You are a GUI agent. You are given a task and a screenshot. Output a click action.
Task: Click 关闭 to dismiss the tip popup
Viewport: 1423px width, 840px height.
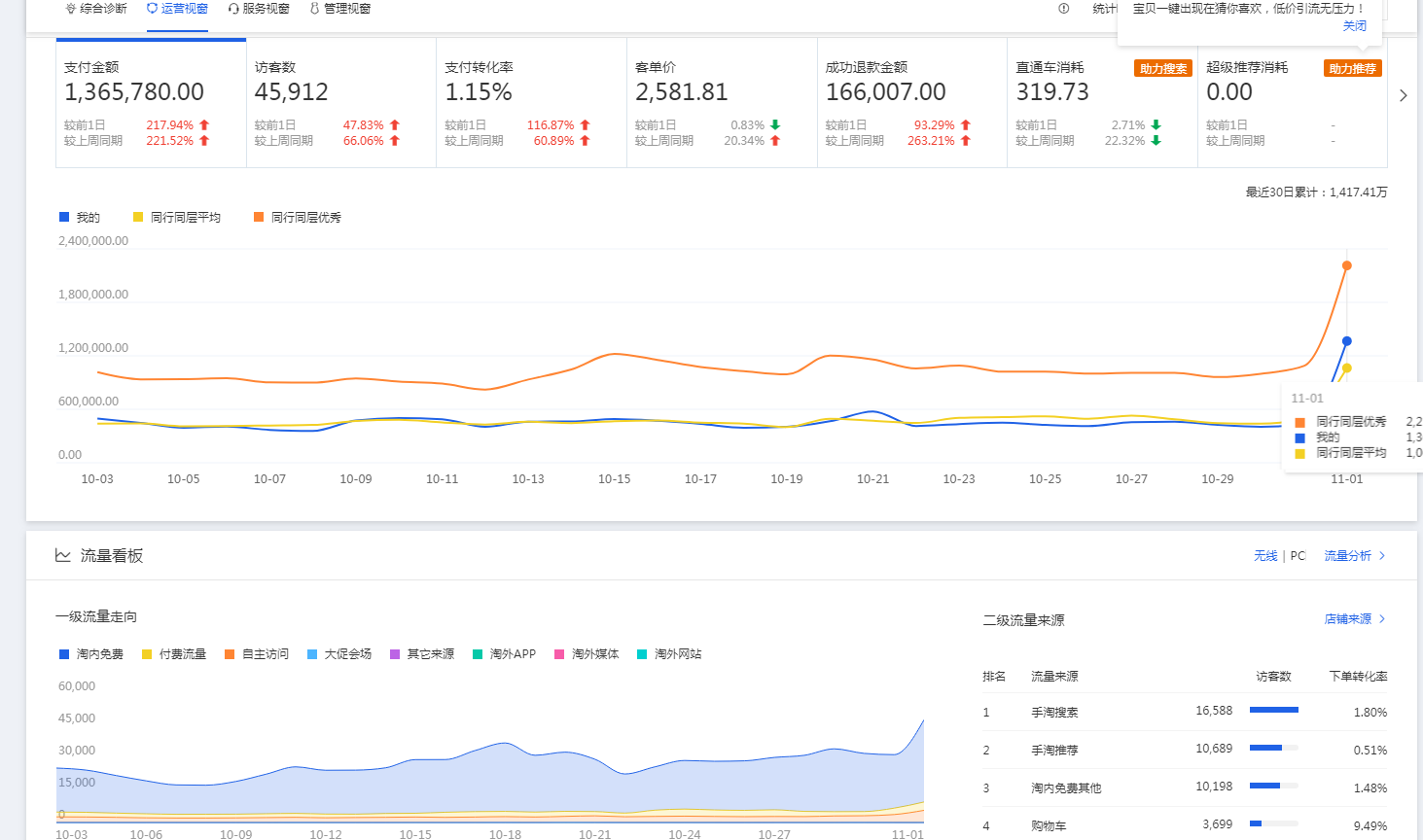1354,26
